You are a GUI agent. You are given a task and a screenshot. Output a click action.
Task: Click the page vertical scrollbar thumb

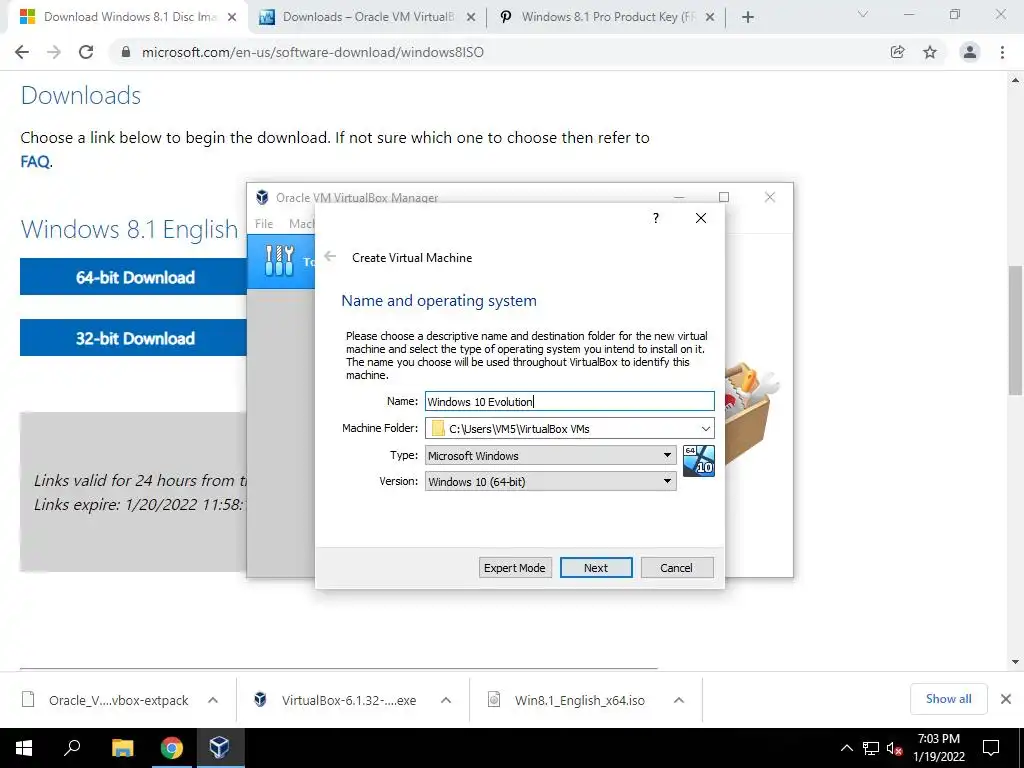(x=1015, y=330)
